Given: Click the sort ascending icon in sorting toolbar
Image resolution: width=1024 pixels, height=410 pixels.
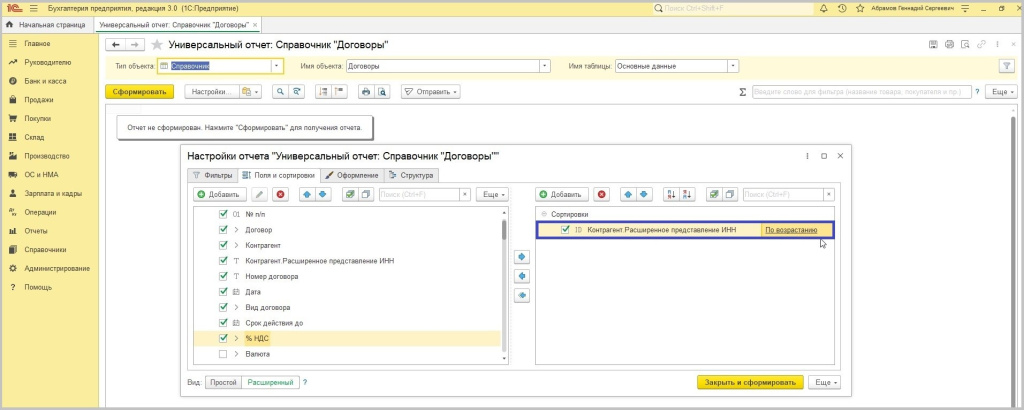Looking at the screenshot, I should [x=669, y=194].
